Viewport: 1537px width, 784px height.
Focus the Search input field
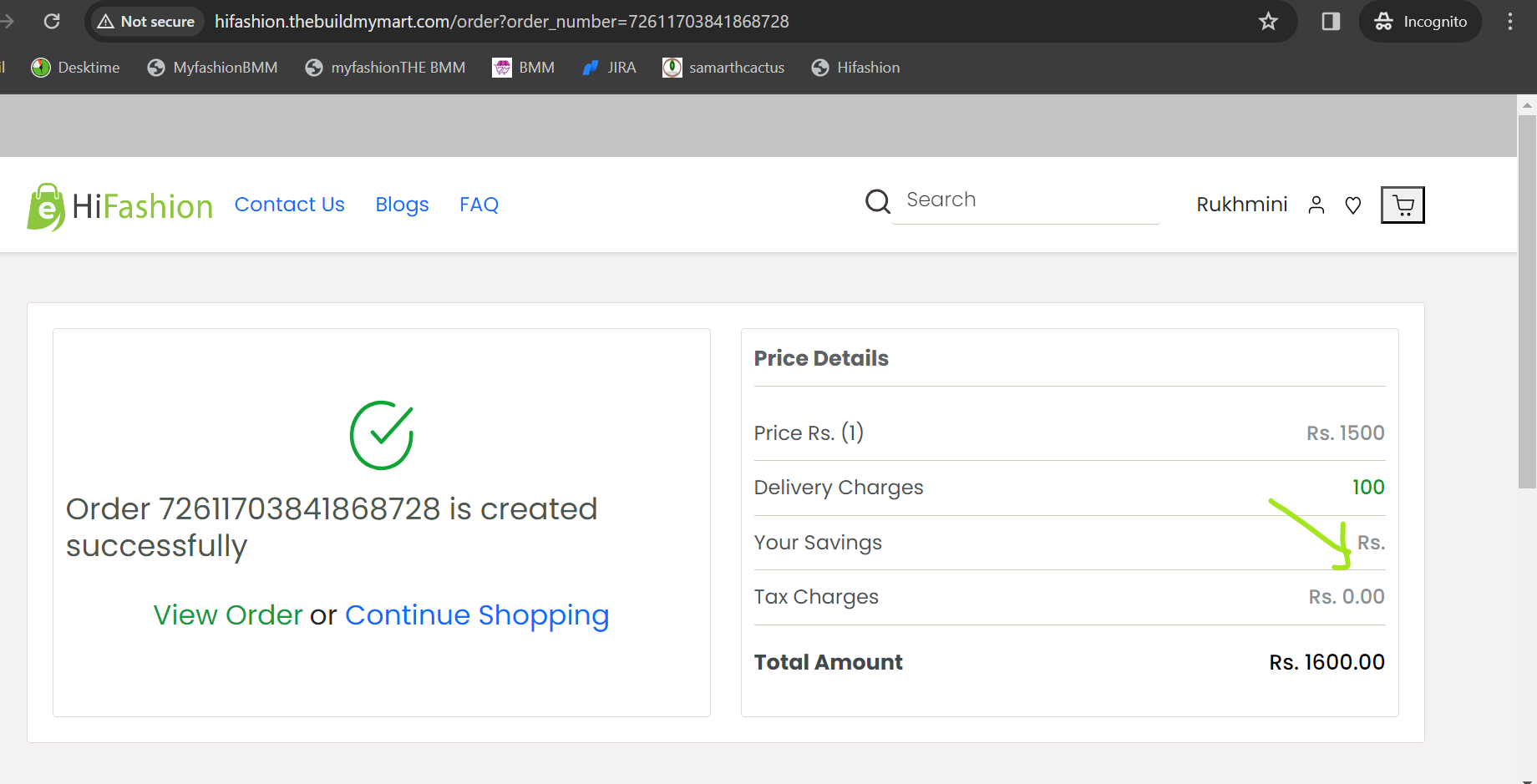(1027, 200)
